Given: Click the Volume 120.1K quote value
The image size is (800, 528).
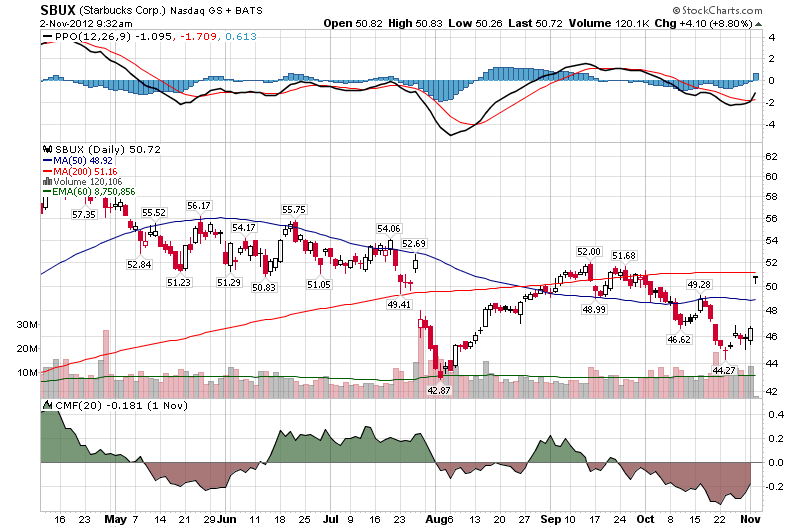Looking at the screenshot, I should click(x=609, y=23).
